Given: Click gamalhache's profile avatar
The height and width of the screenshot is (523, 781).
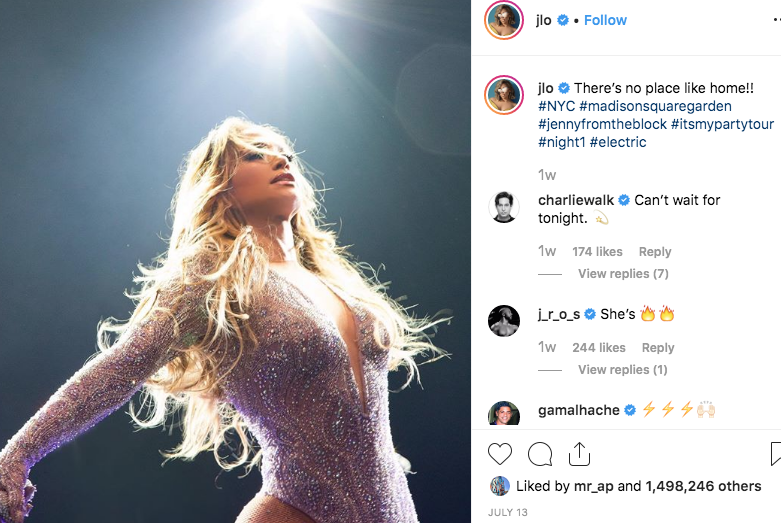Looking at the screenshot, I should pyautogui.click(x=504, y=413).
